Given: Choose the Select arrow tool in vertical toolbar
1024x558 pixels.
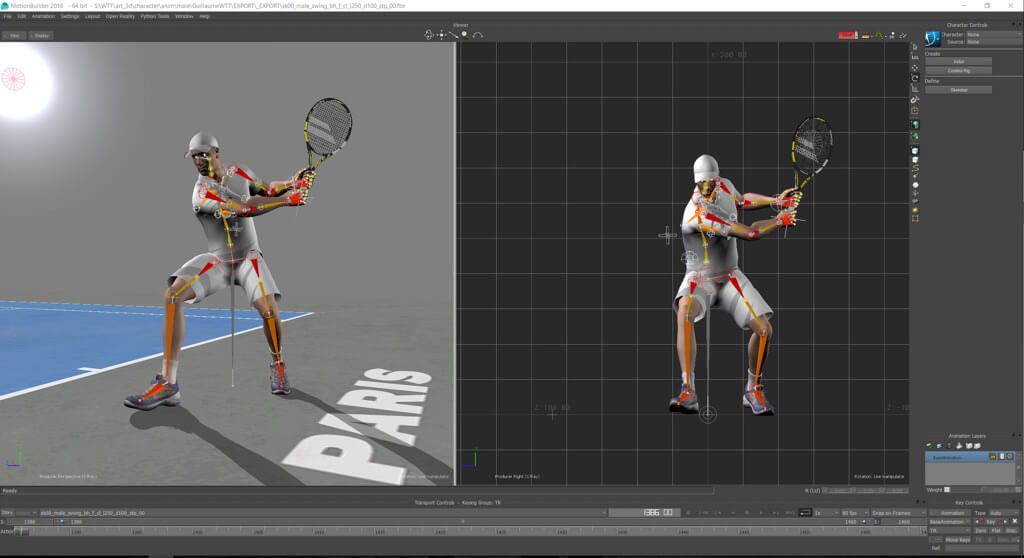Looking at the screenshot, I should [x=915, y=47].
